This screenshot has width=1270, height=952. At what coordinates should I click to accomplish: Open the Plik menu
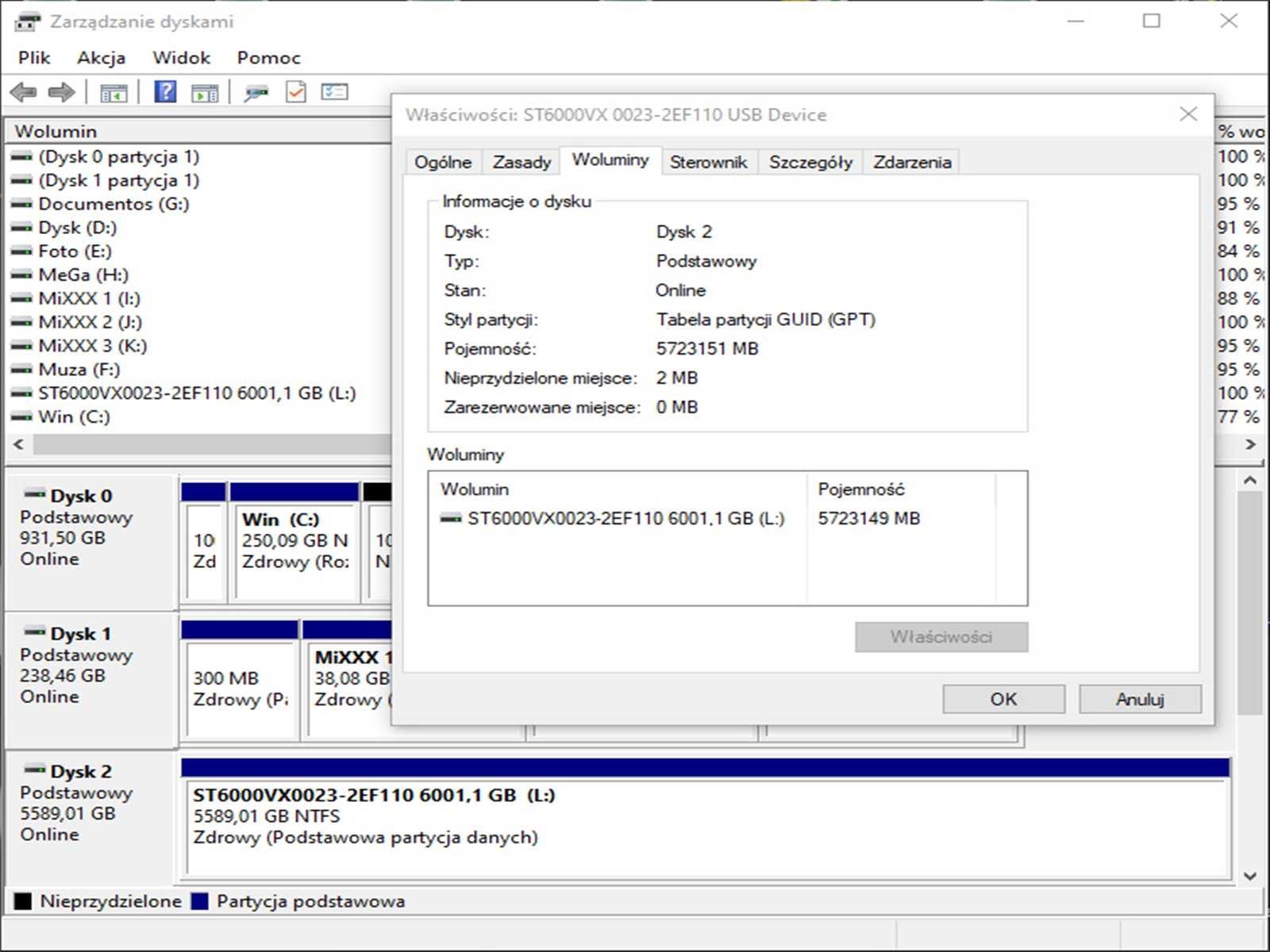click(x=34, y=58)
